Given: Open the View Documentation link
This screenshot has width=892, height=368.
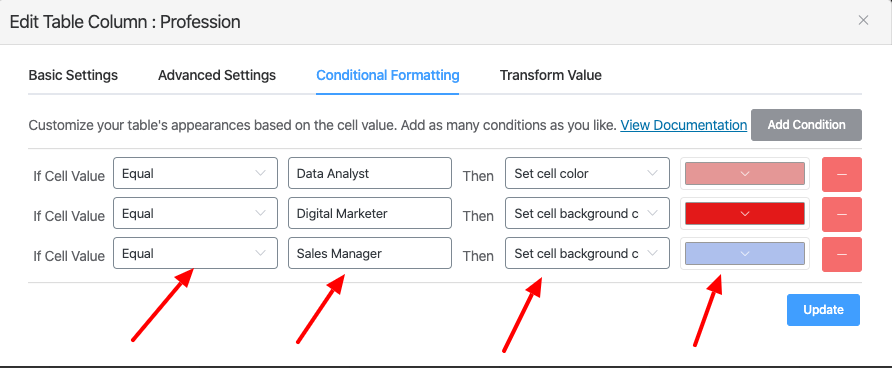Looking at the screenshot, I should point(683,125).
